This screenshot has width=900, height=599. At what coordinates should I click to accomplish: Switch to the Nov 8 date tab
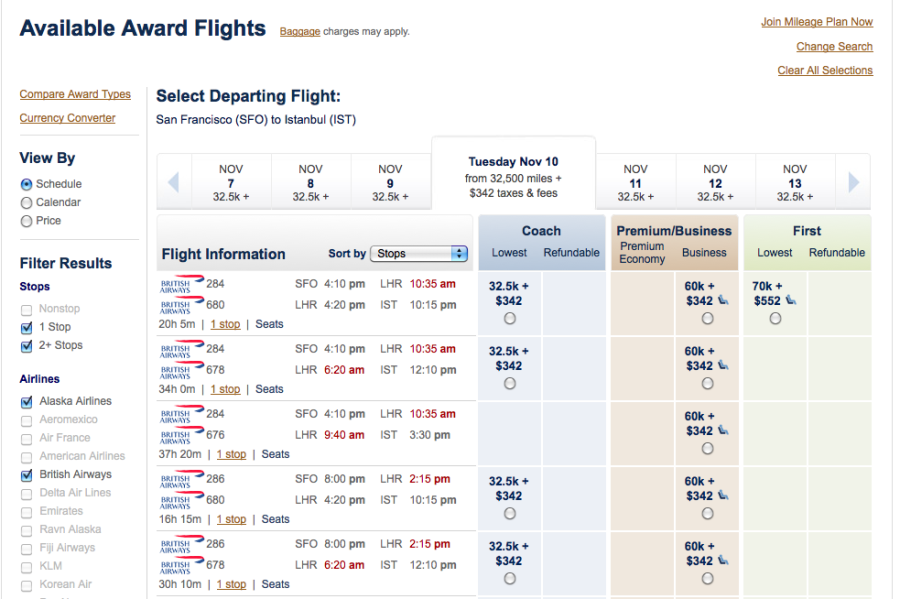tap(311, 182)
